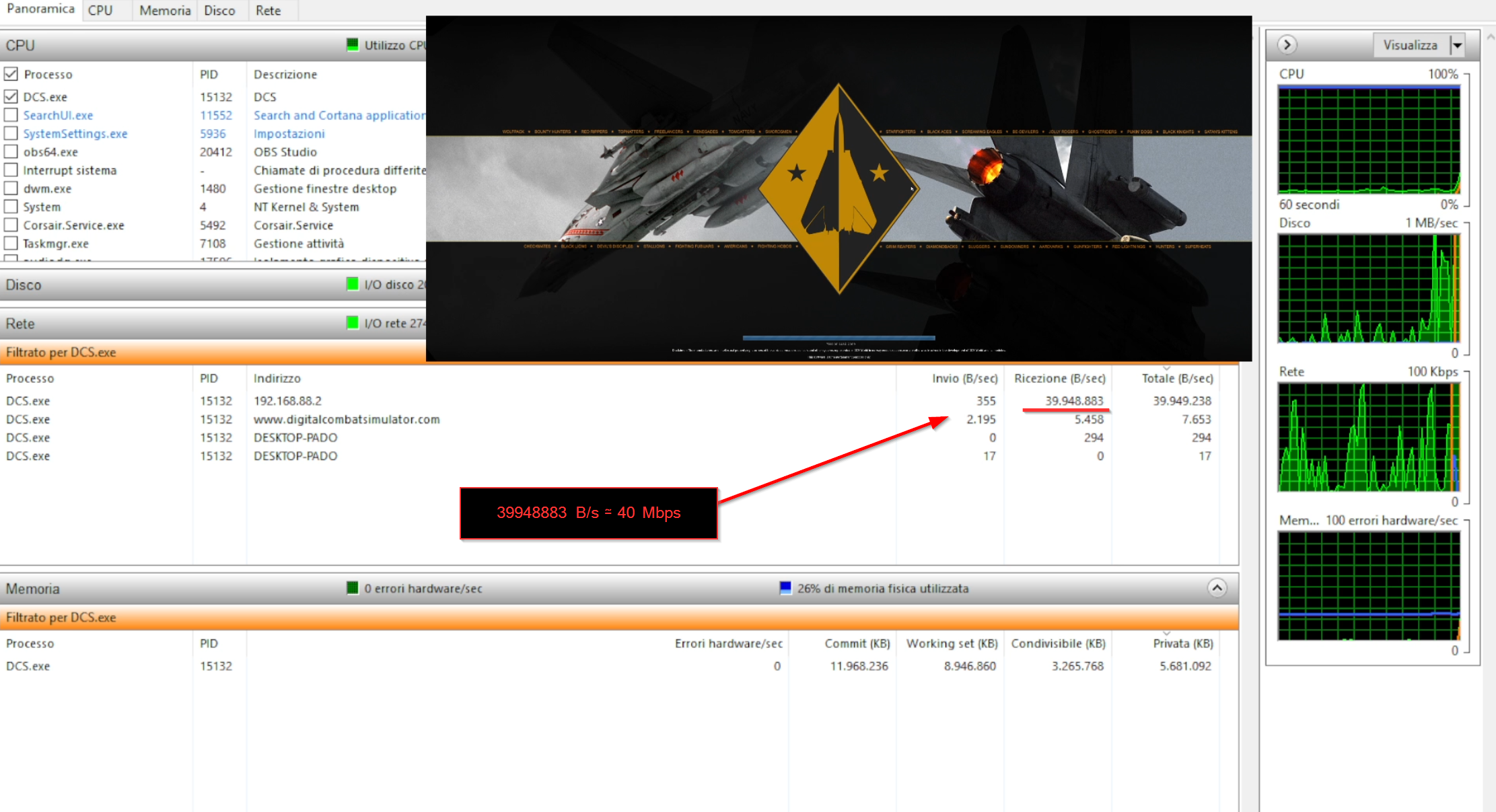Click the green Utilizzo CPU indicator square
The height and width of the screenshot is (812, 1496).
[352, 44]
